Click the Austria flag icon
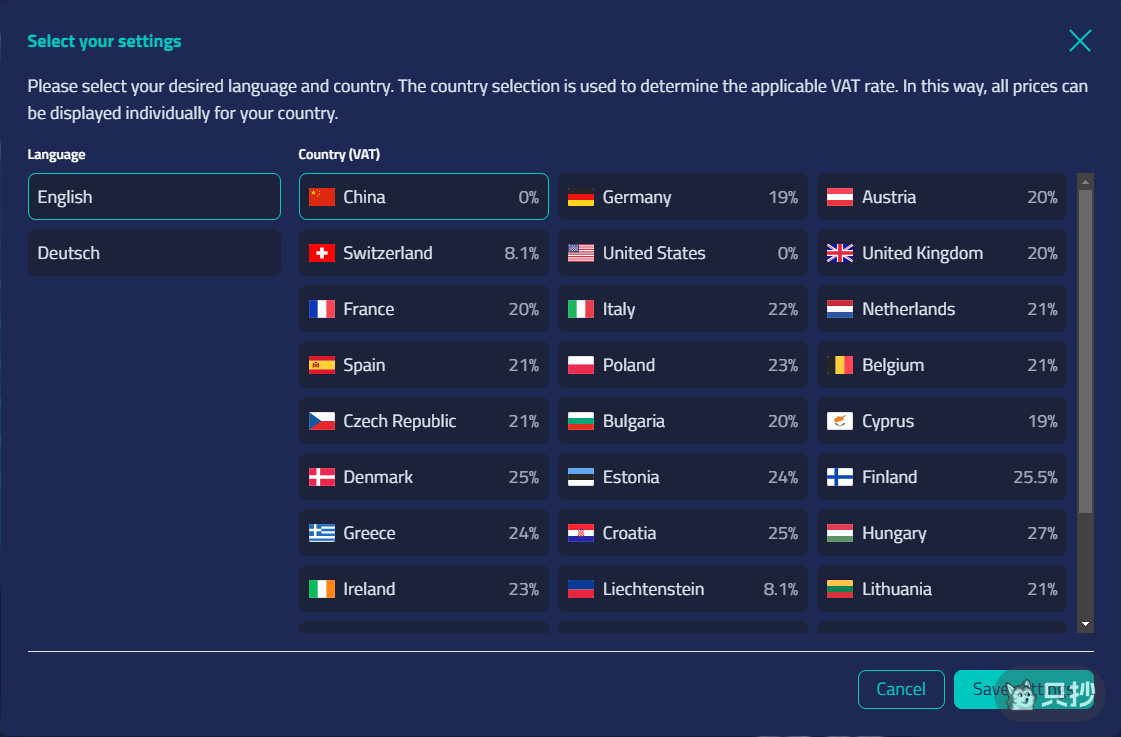This screenshot has width=1121, height=737. click(840, 197)
